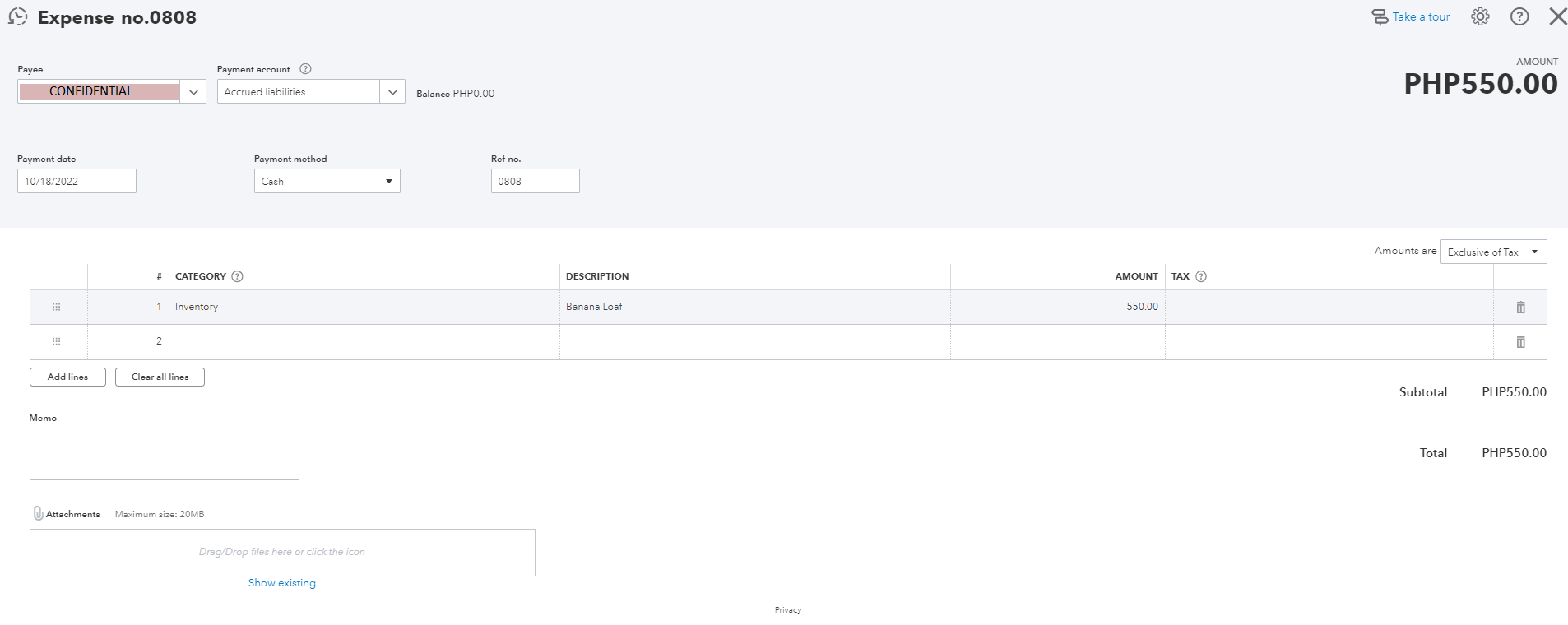1568x625 pixels.
Task: Expand the Payee dropdown
Action: point(193,92)
